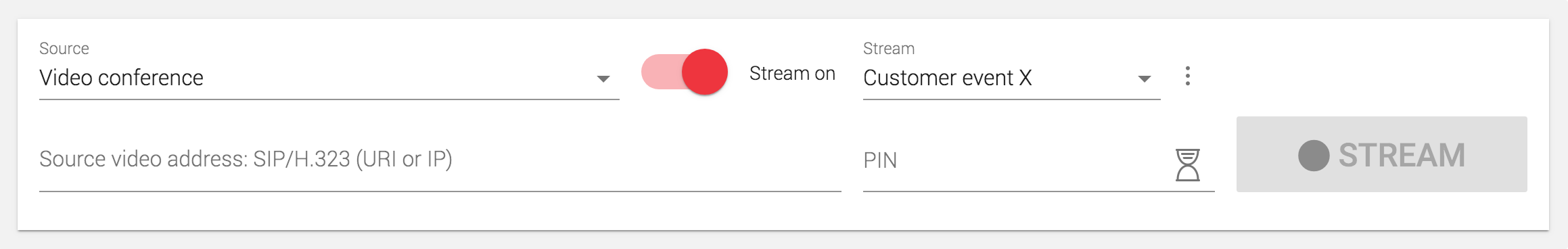The width and height of the screenshot is (1568, 249).
Task: Click the "Source" field label
Action: (x=64, y=49)
